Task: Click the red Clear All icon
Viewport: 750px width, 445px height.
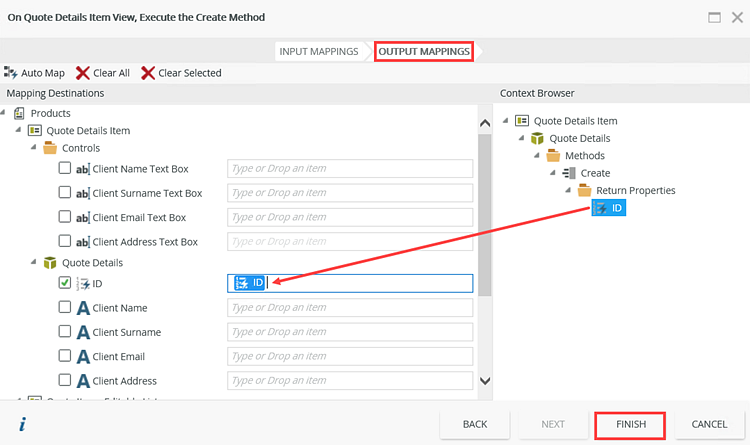Action: click(x=83, y=73)
